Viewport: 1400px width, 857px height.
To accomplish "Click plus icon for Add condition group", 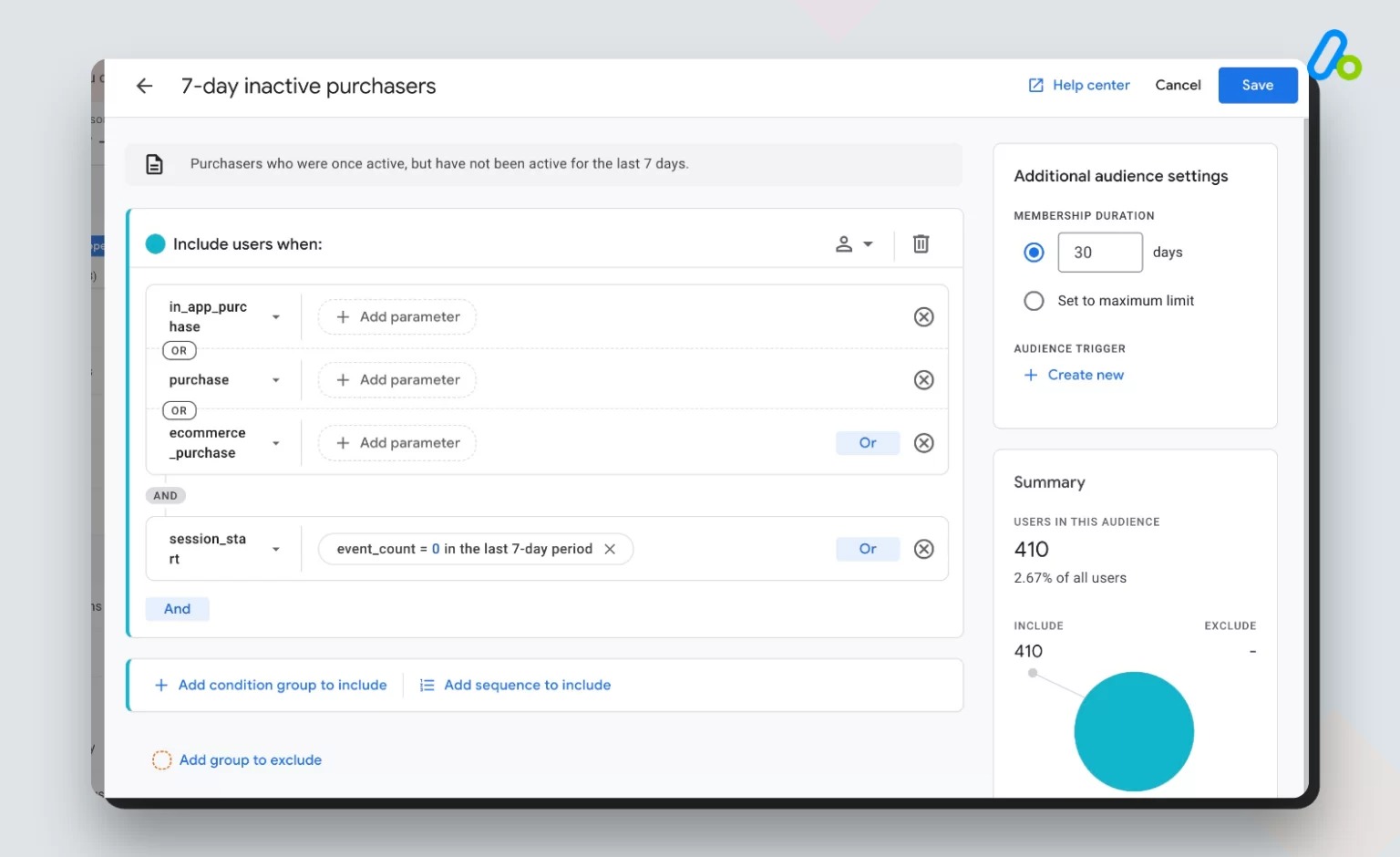I will tap(161, 686).
